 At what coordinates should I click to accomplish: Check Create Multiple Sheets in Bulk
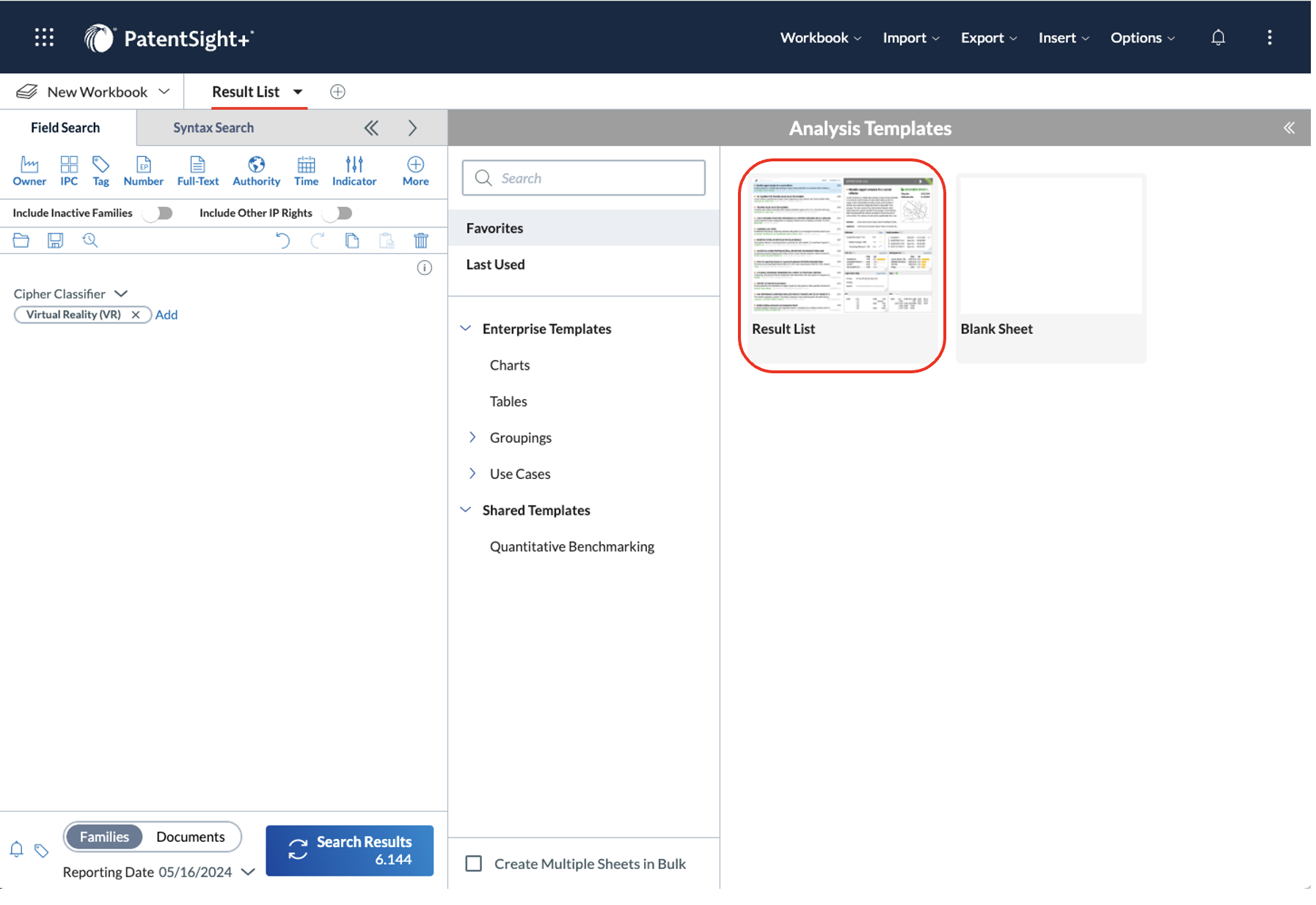click(474, 863)
